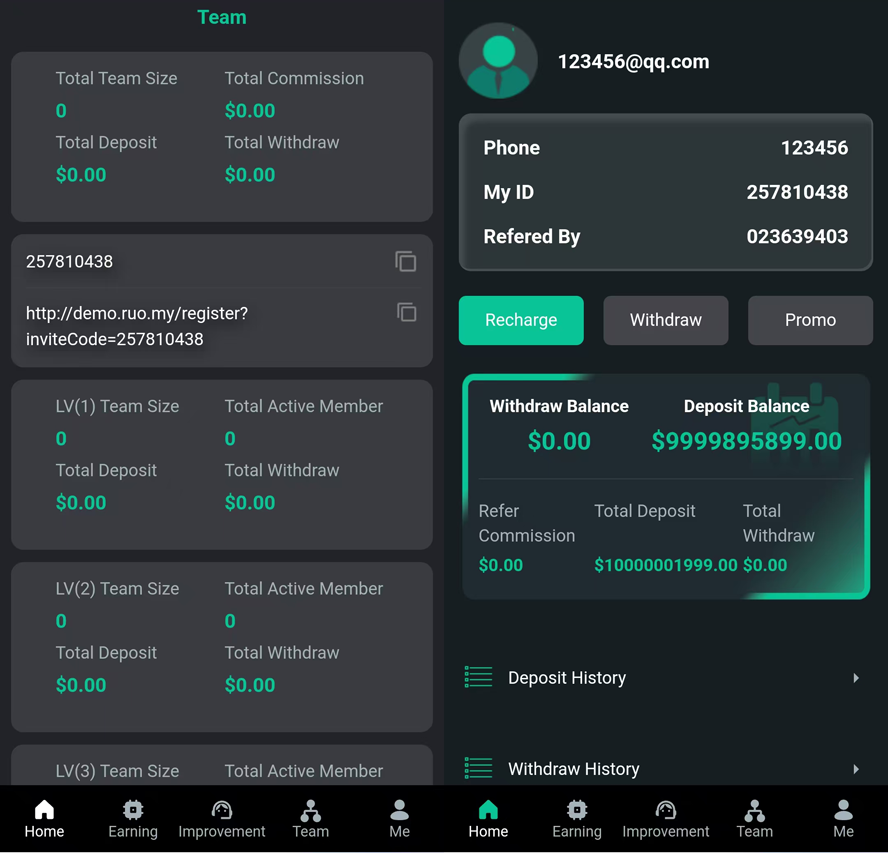Tap Me tab in the profile screen's bottom bar
The height and width of the screenshot is (853, 888).
coord(843,818)
